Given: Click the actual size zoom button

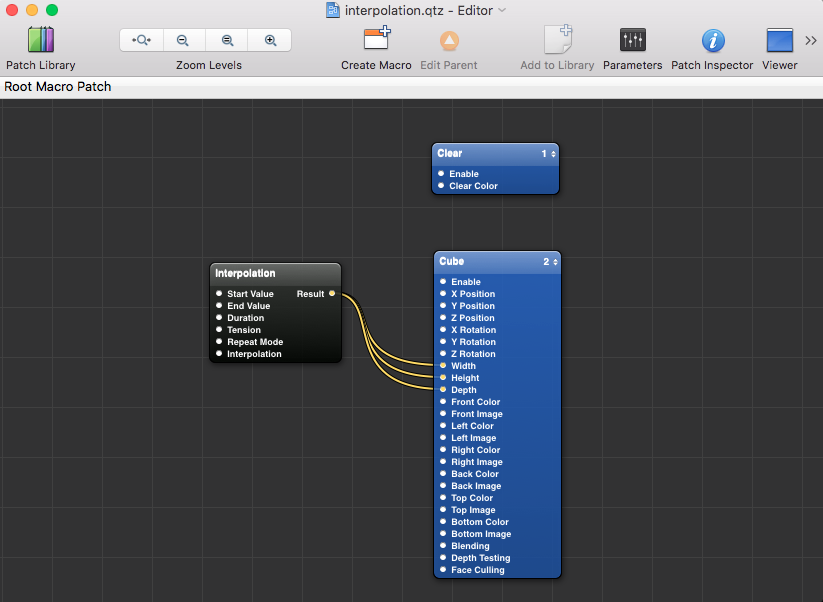Looking at the screenshot, I should (x=227, y=40).
